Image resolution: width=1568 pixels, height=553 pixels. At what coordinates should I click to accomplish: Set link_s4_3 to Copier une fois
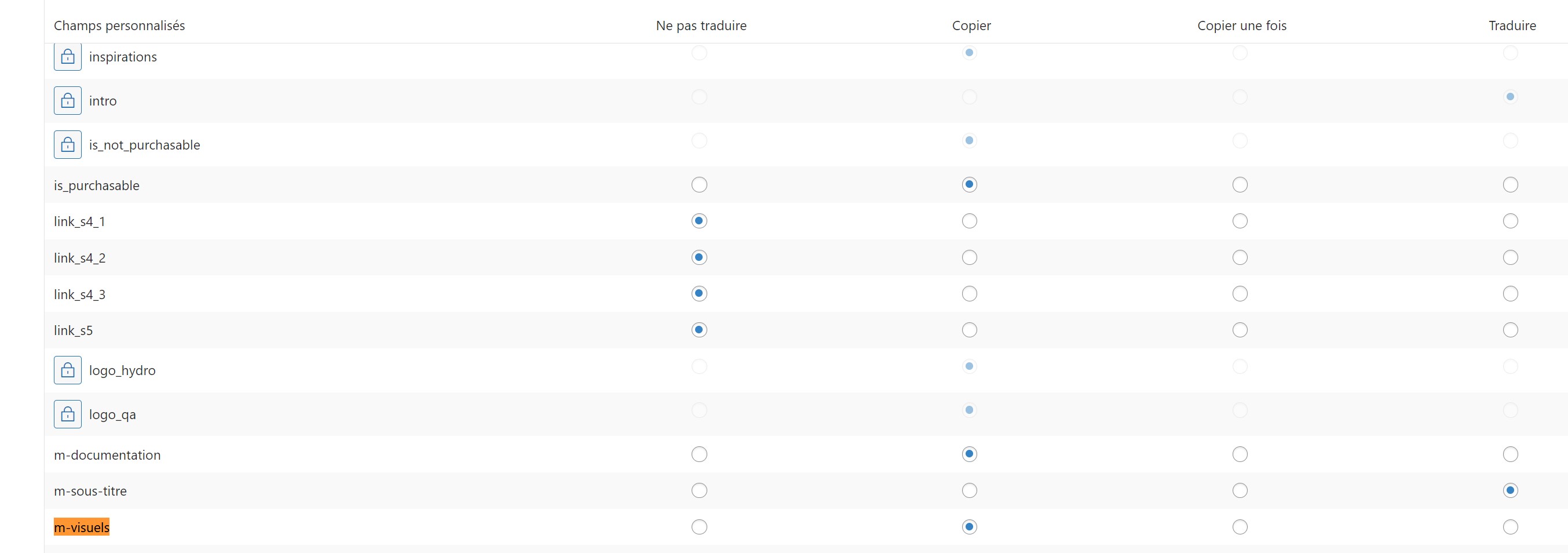click(x=1240, y=293)
